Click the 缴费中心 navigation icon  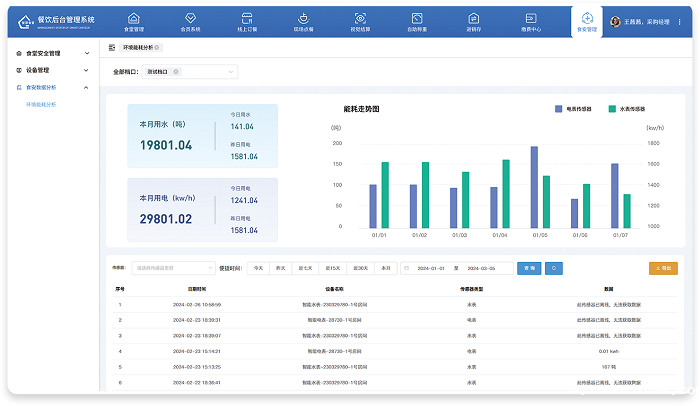(x=531, y=18)
